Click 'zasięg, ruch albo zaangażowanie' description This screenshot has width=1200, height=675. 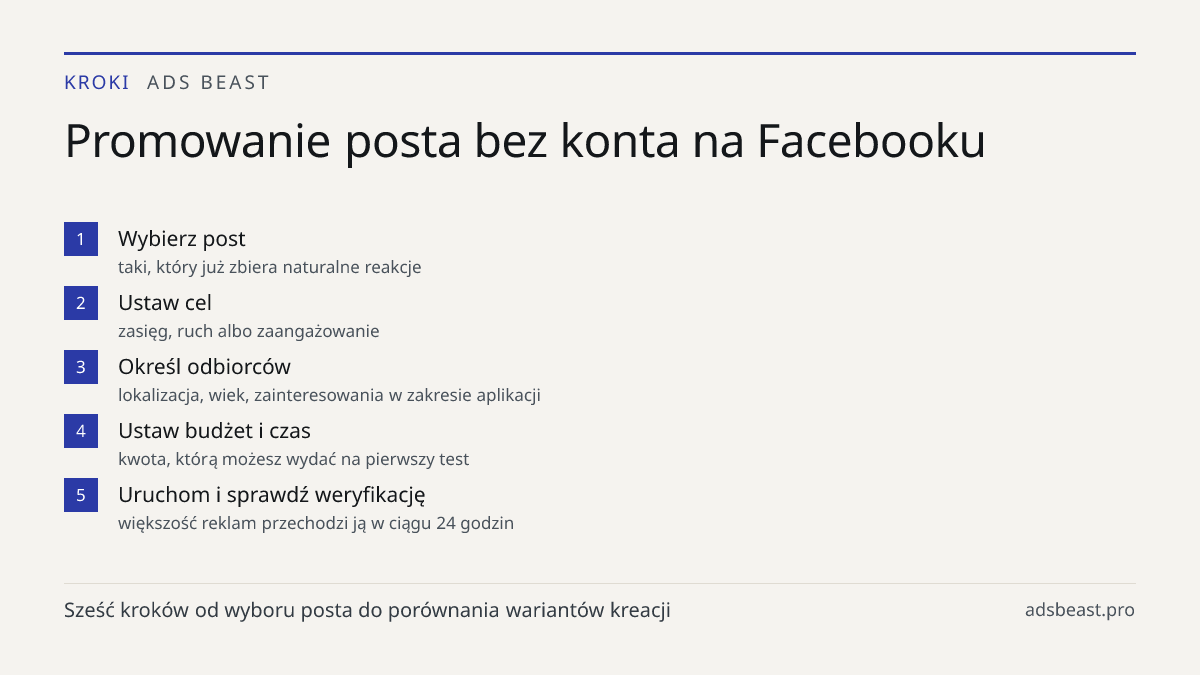249,332
